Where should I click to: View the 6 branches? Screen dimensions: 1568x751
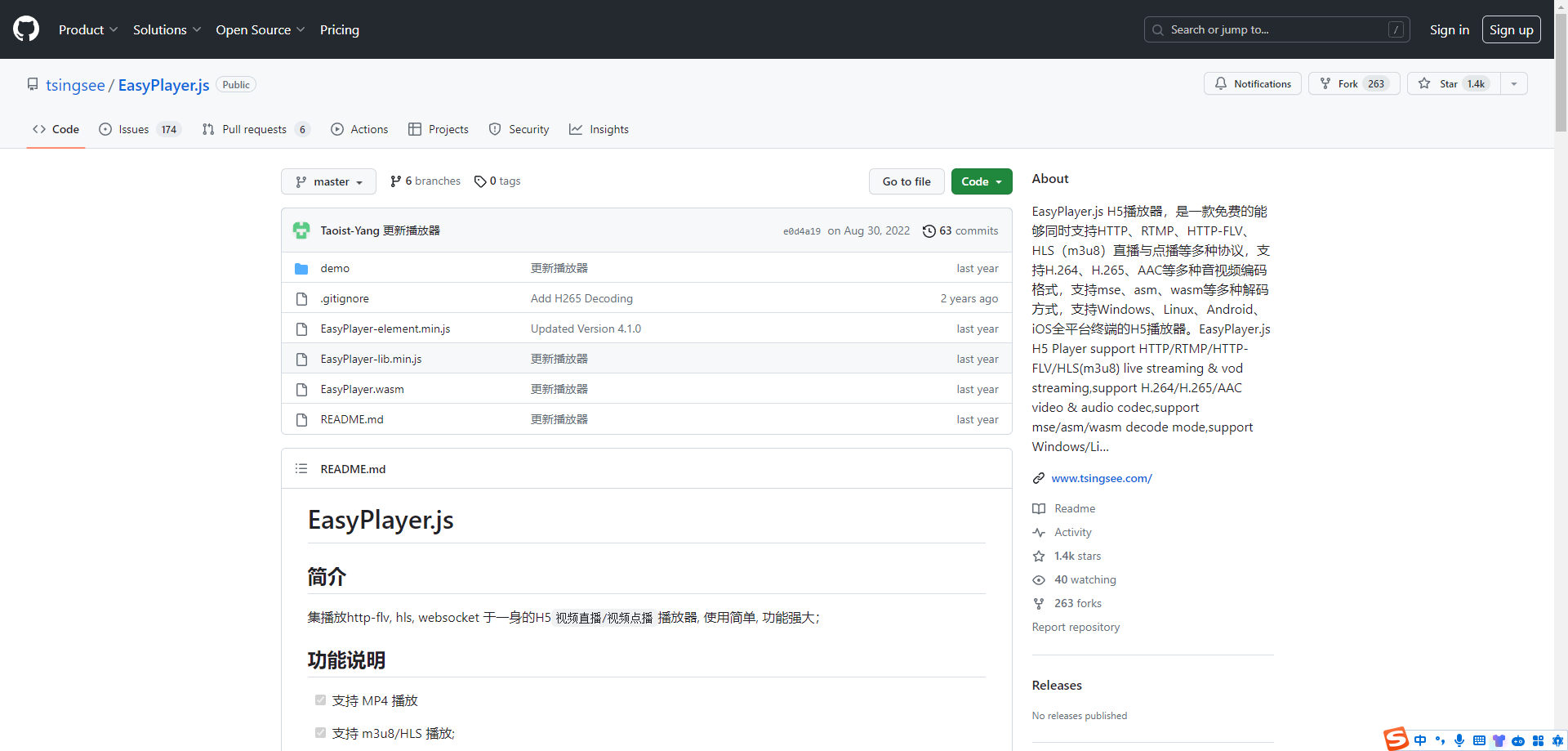coord(425,181)
